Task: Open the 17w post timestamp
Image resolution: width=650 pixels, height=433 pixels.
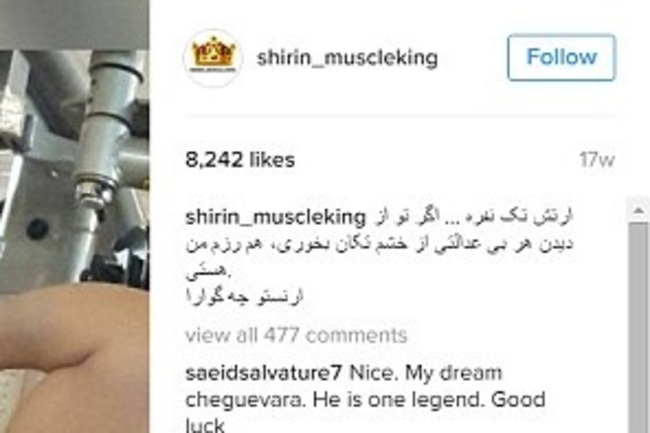Action: [597, 160]
